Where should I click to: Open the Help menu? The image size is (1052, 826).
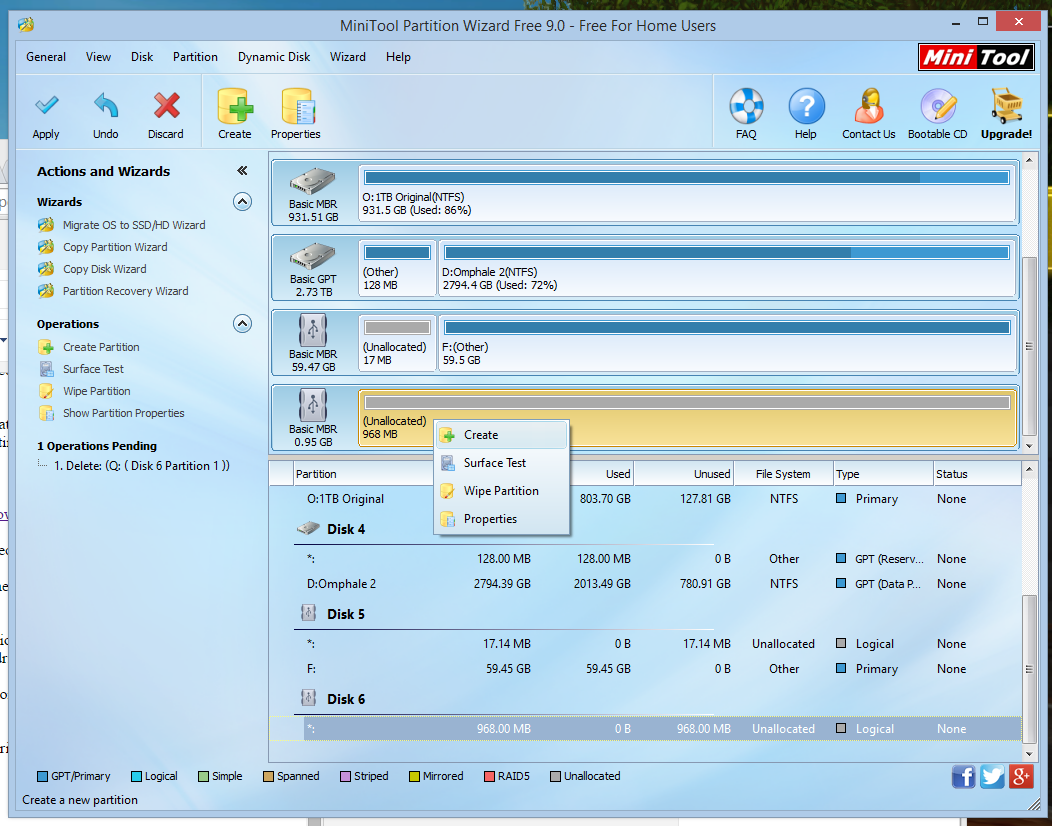pos(398,57)
